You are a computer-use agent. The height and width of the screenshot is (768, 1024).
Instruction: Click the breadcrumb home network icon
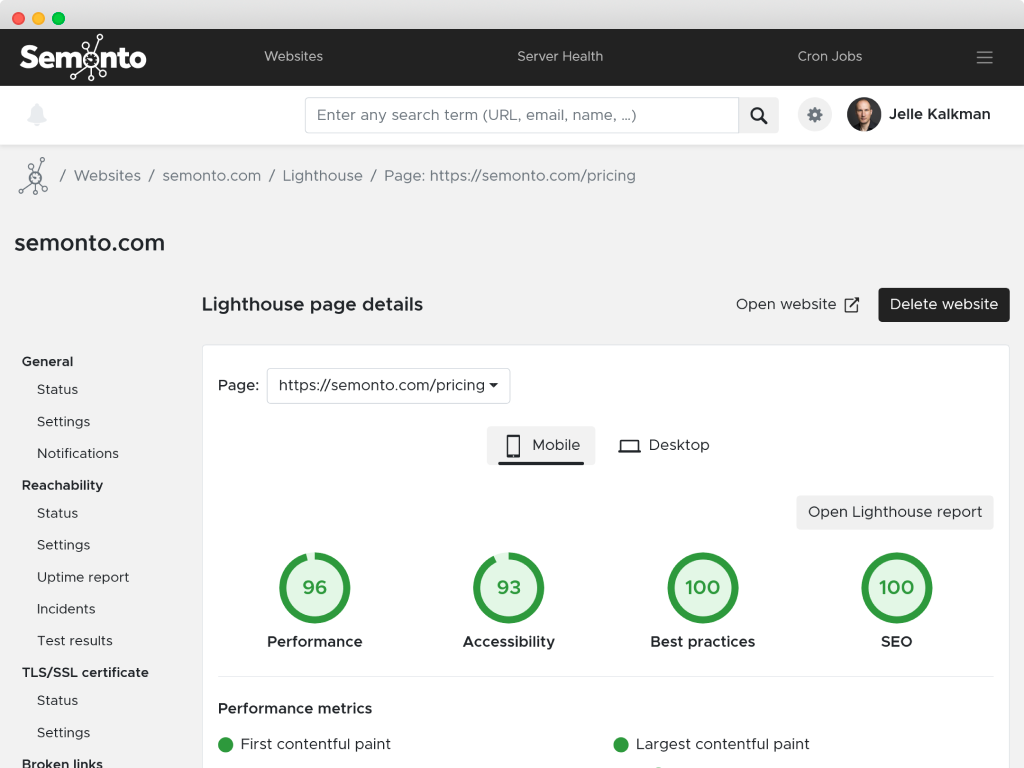click(x=33, y=176)
